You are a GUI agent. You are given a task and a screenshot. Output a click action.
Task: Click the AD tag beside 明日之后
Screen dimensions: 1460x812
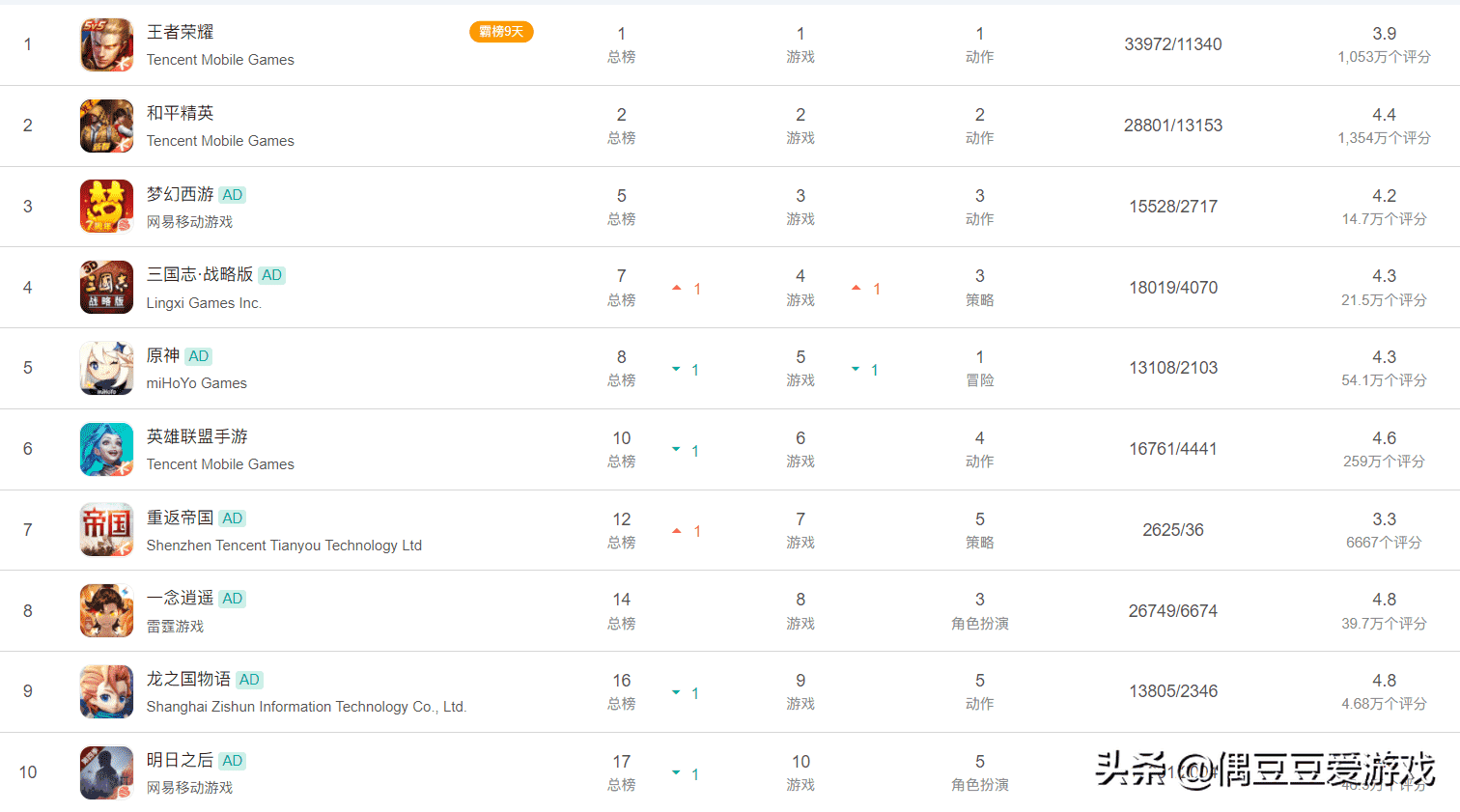[233, 761]
